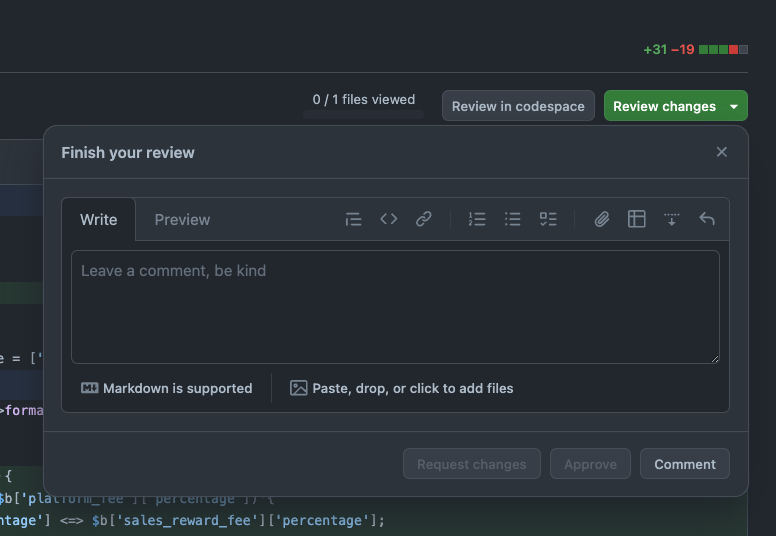Open the Markdown is supported link

pos(167,389)
